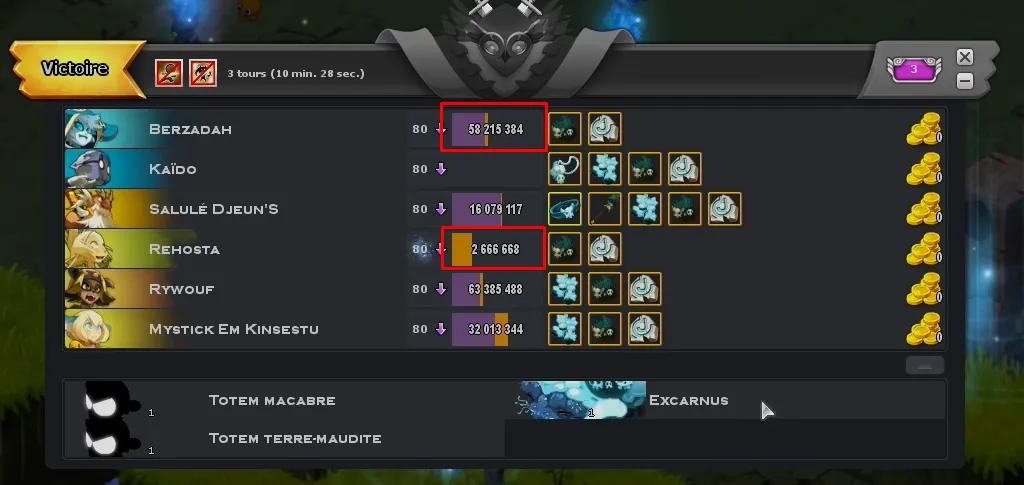Click the skull bush loot in Mystick Em Kinsestu's row

(605, 328)
